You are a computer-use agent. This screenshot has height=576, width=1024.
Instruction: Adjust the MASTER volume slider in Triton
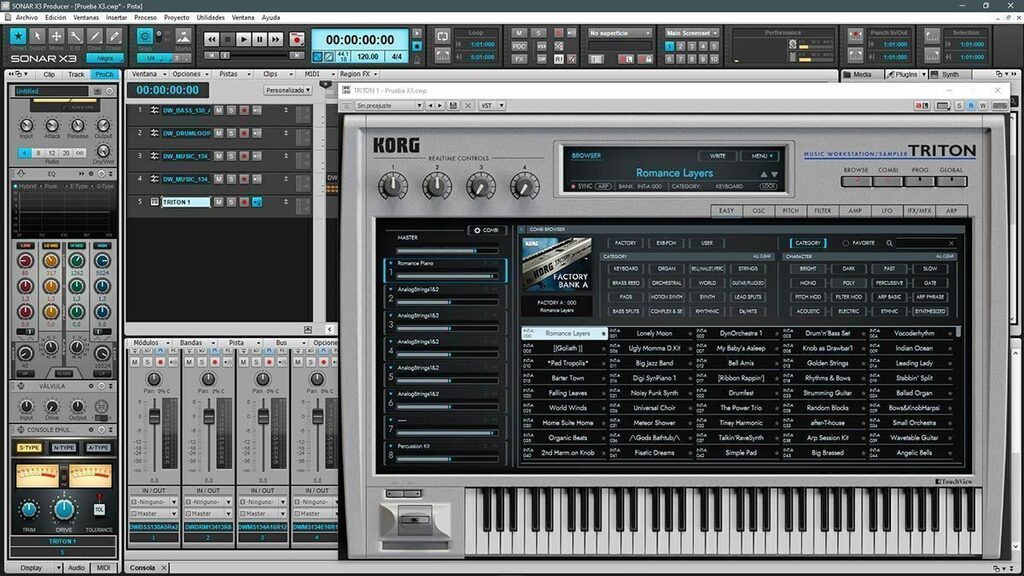click(x=447, y=251)
